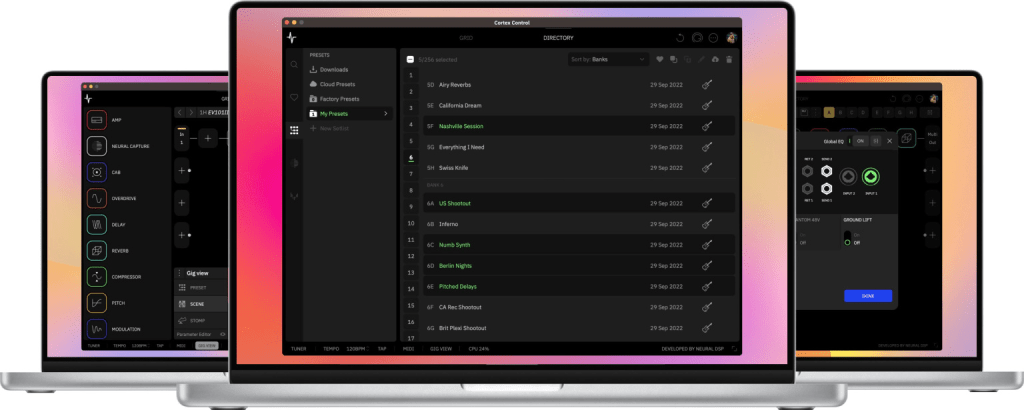Switch to the GRID tab
Image resolution: width=1024 pixels, height=410 pixels.
click(466, 37)
